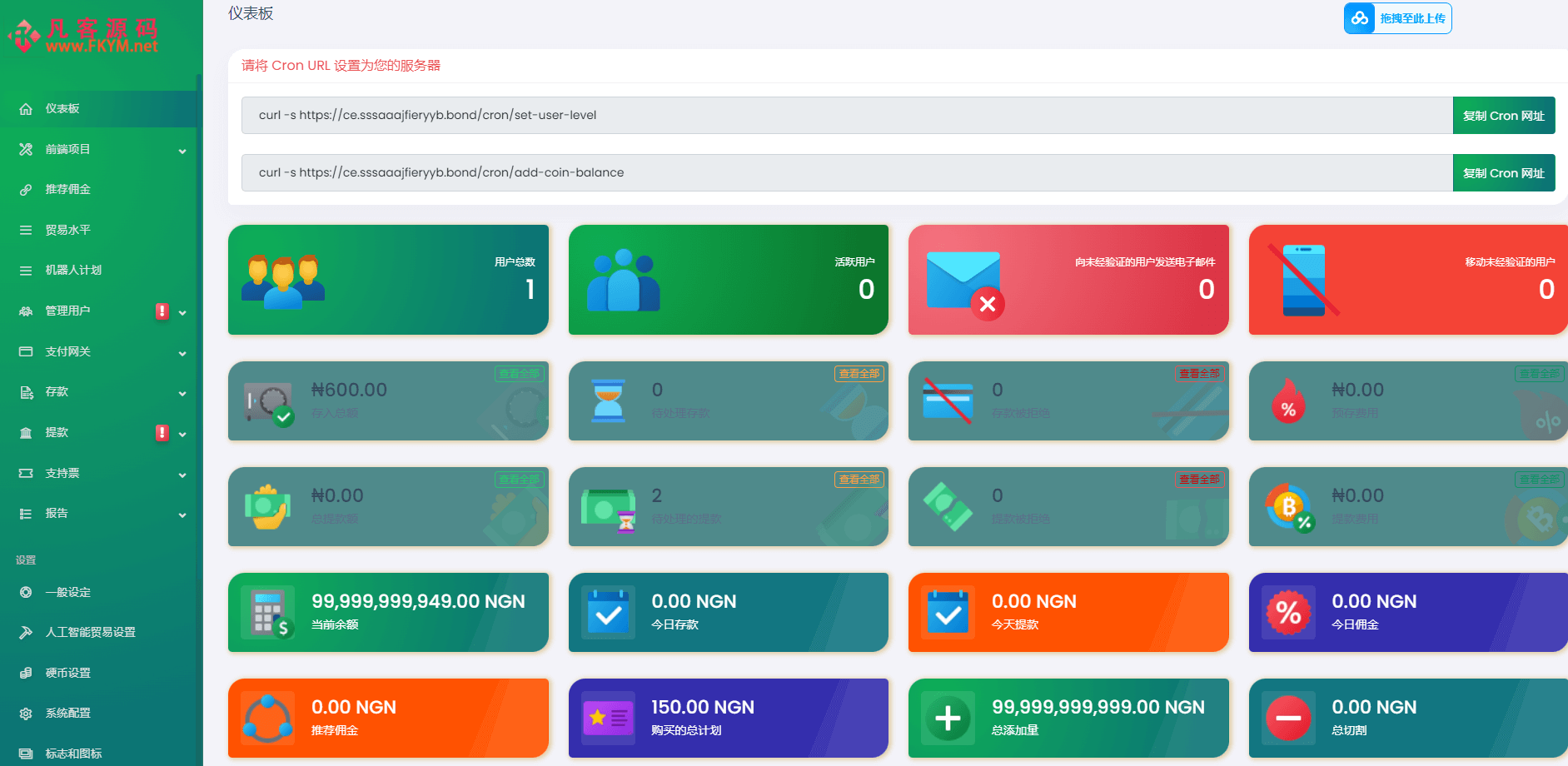This screenshot has height=766, width=1568.
Task: Expand the 支付网关 submenu arrow
Action: point(182,353)
